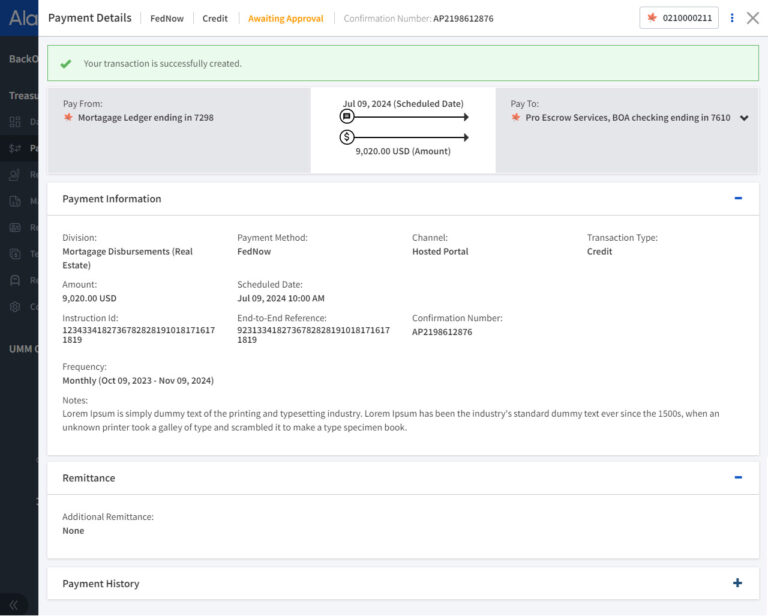Click the FedNow label in header
This screenshot has height=616, width=768.
(166, 18)
